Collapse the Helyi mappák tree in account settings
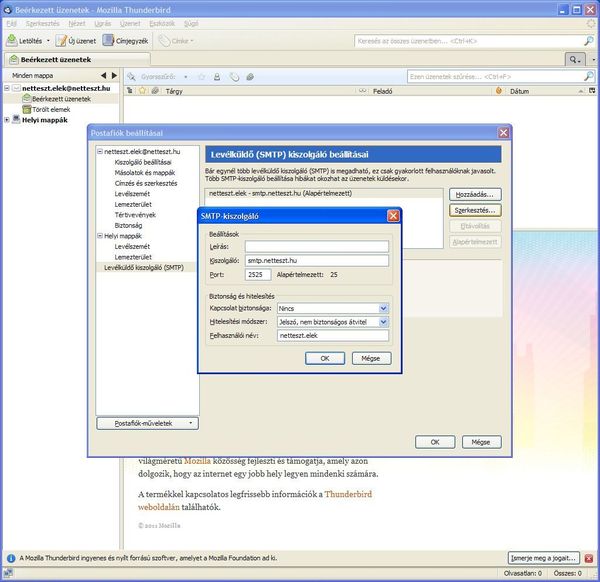The height and width of the screenshot is (582, 600). pos(99,235)
